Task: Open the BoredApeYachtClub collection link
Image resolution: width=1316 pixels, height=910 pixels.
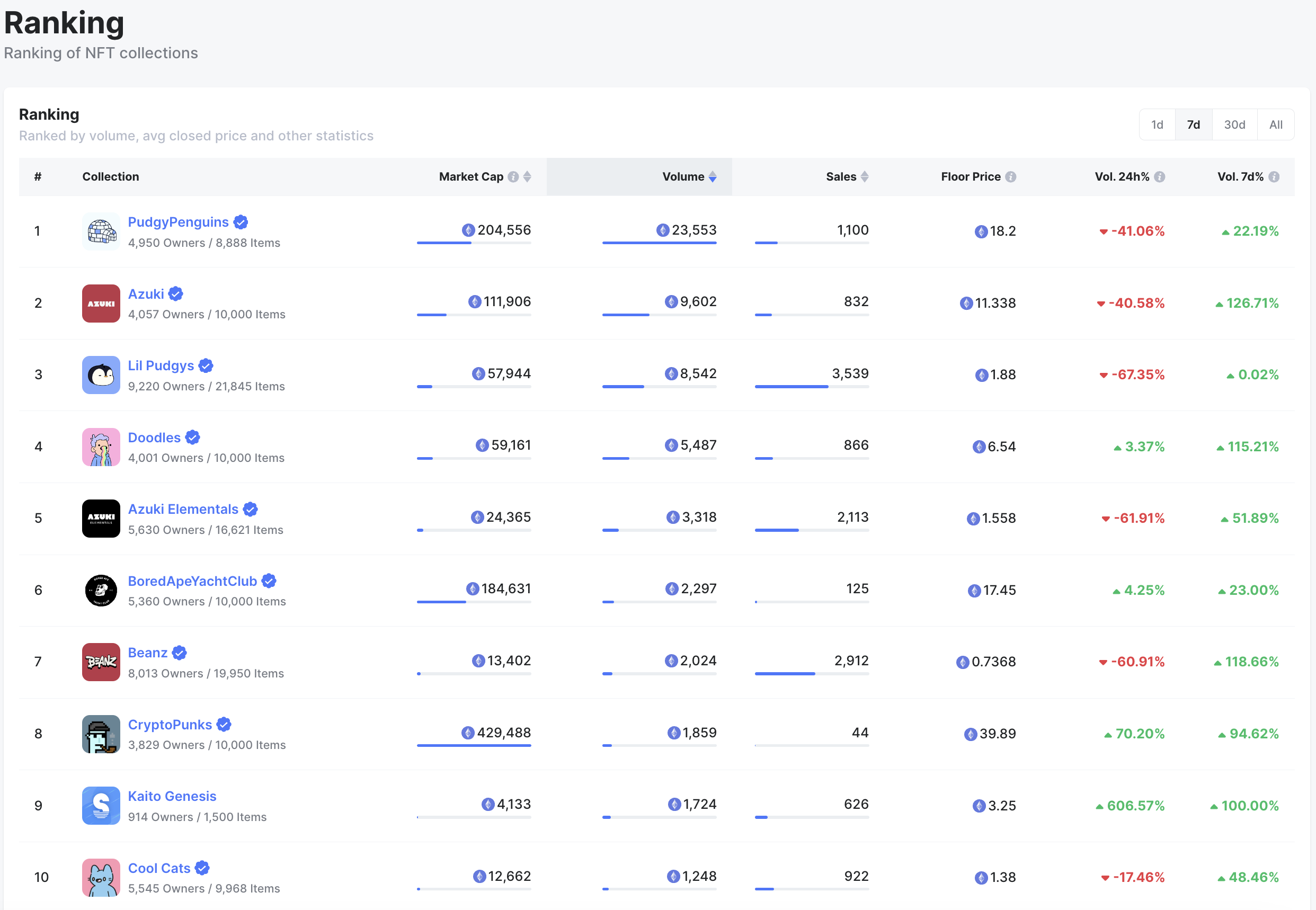Action: (x=192, y=581)
